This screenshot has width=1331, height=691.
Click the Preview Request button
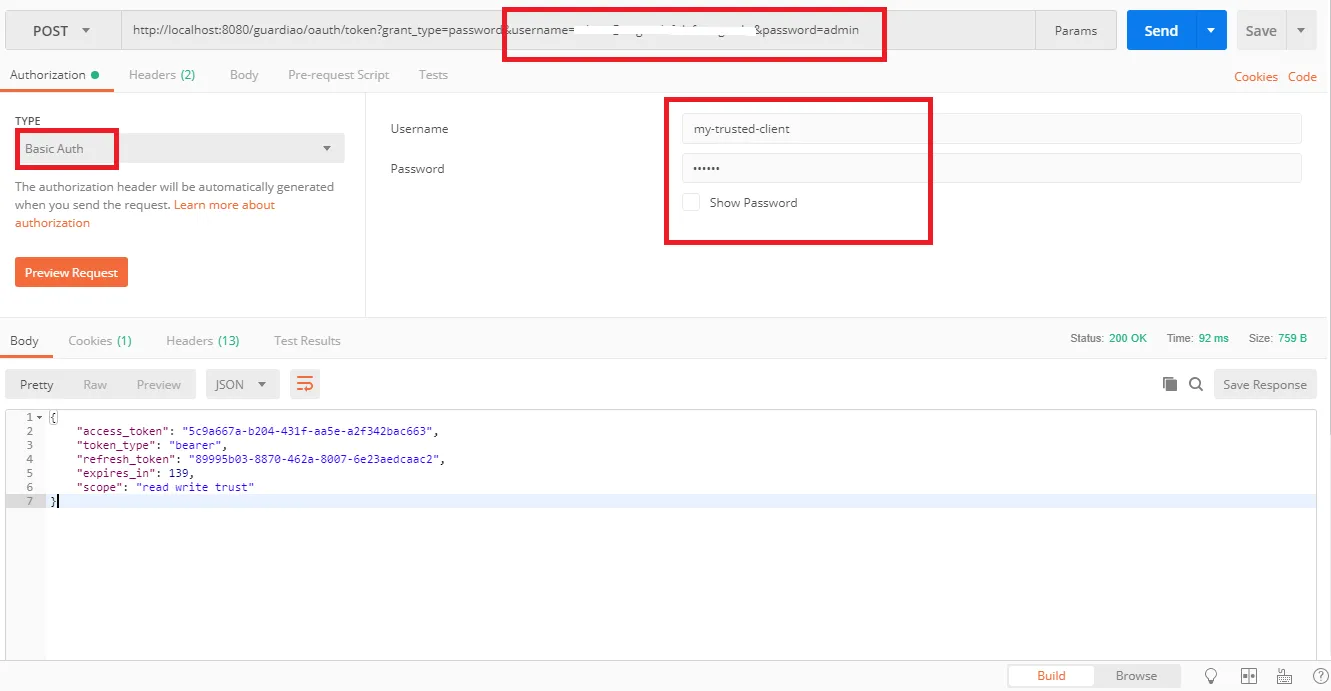point(71,272)
